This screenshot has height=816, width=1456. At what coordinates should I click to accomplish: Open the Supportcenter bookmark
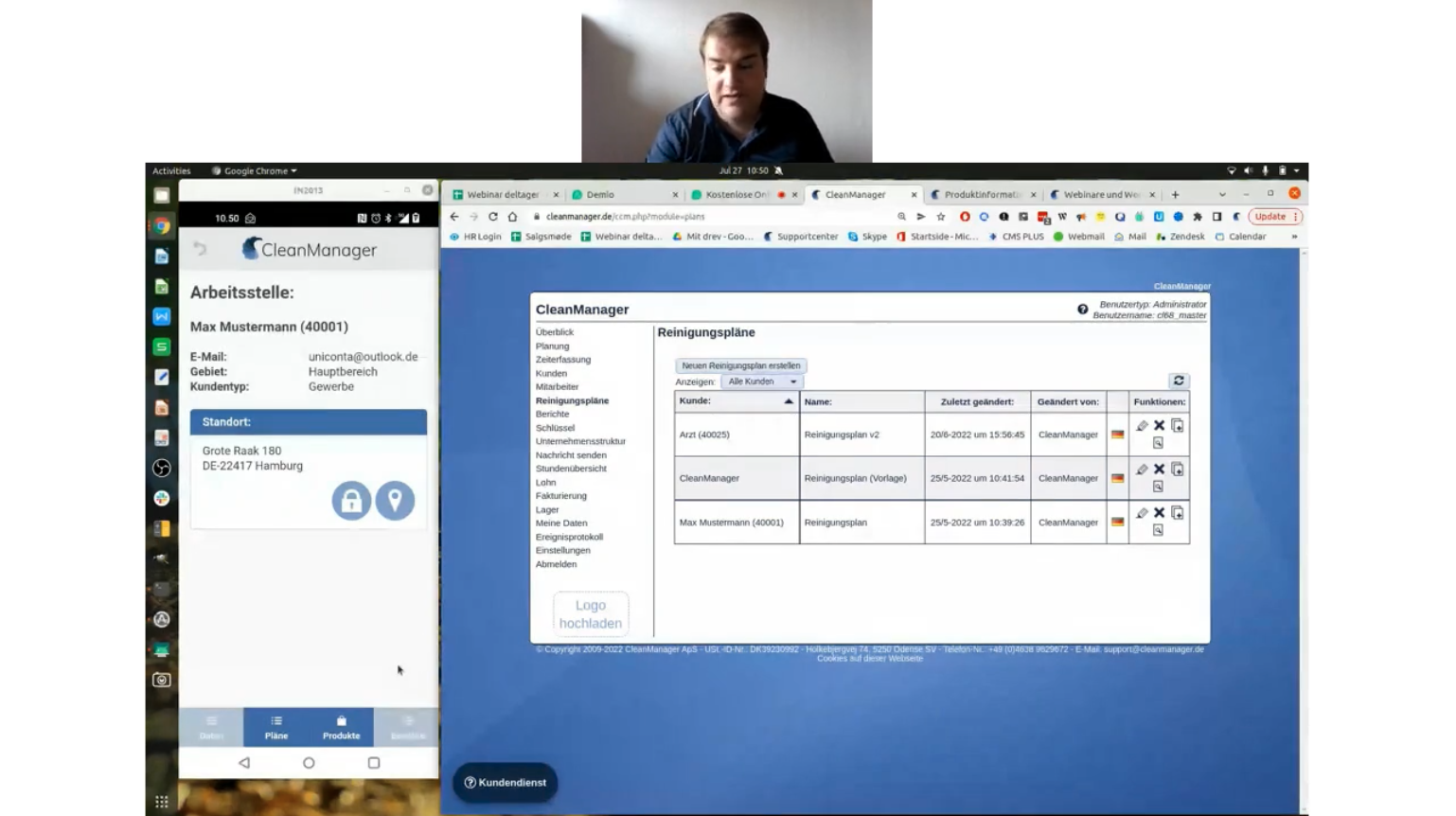click(800, 237)
